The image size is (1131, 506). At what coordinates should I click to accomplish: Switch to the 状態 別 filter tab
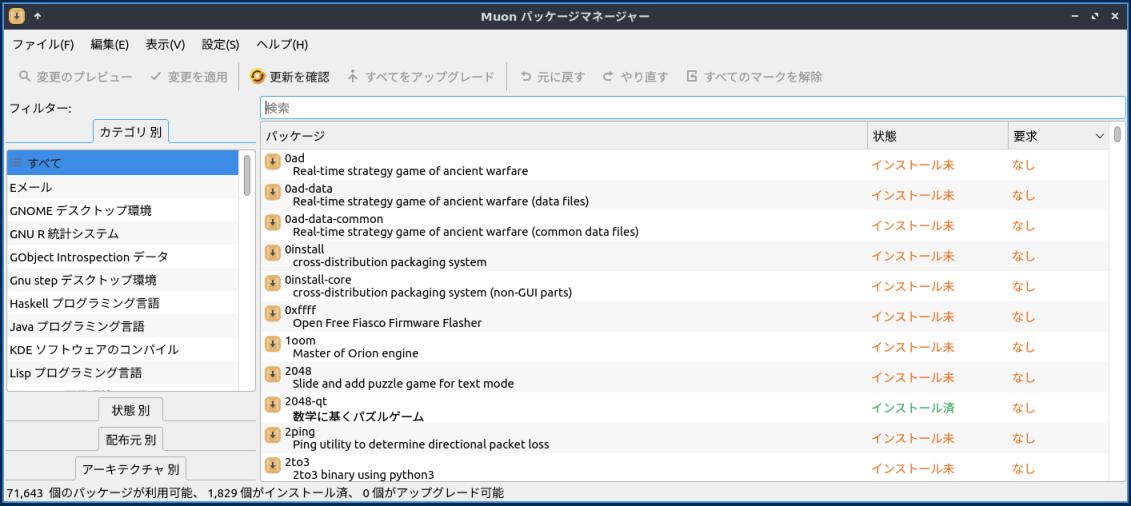pos(131,410)
